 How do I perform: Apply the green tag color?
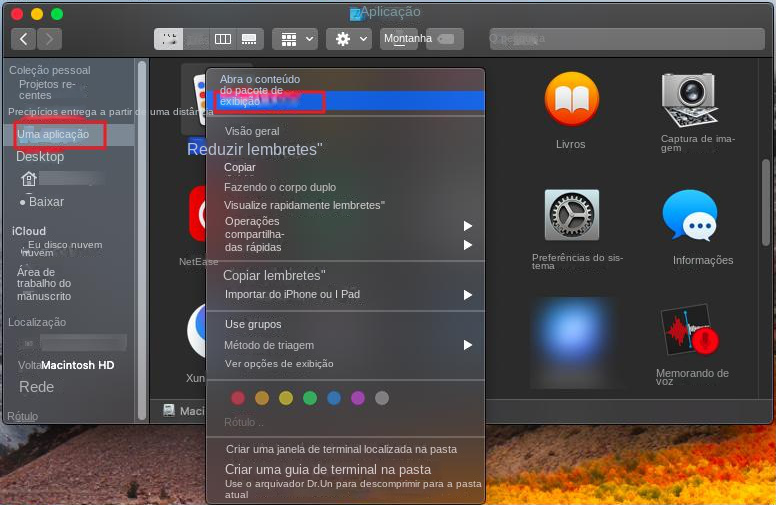[310, 398]
